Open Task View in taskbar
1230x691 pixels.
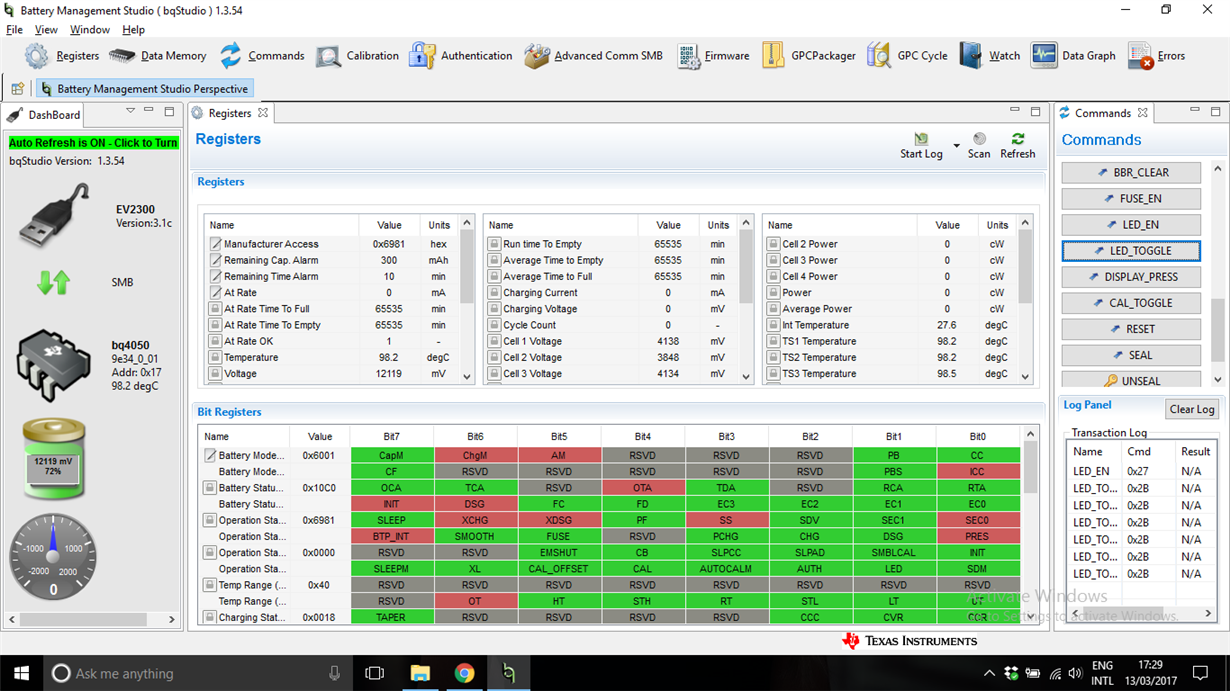click(375, 673)
